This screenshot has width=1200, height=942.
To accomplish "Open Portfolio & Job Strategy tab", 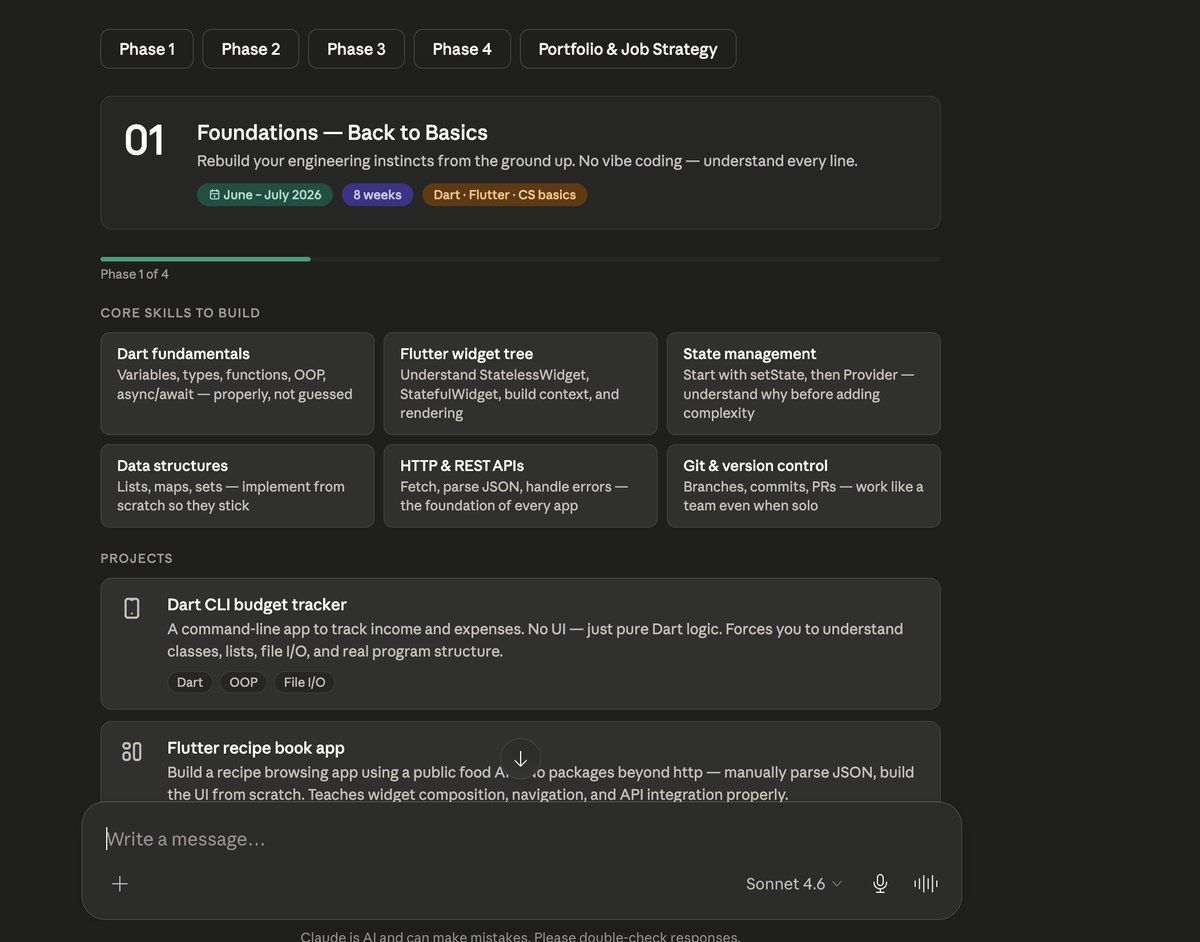I will [628, 49].
